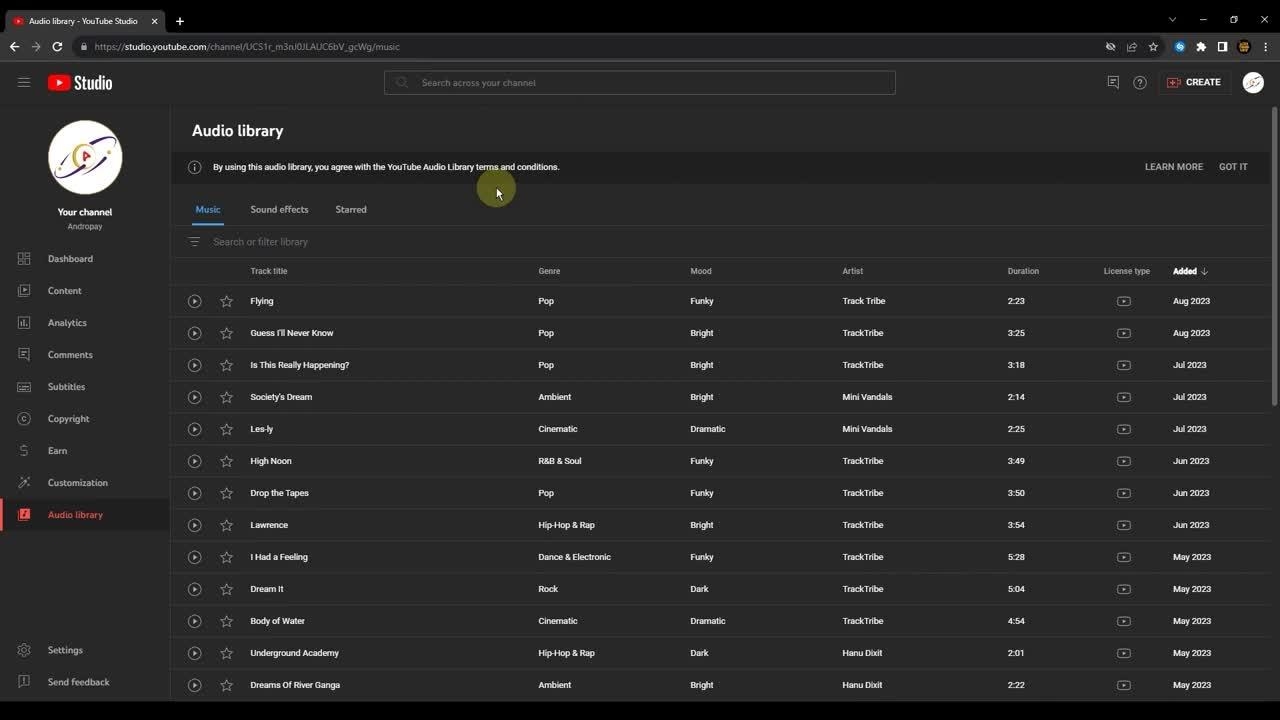Switch to the Sound effects tab
The image size is (1280, 720).
point(279,210)
